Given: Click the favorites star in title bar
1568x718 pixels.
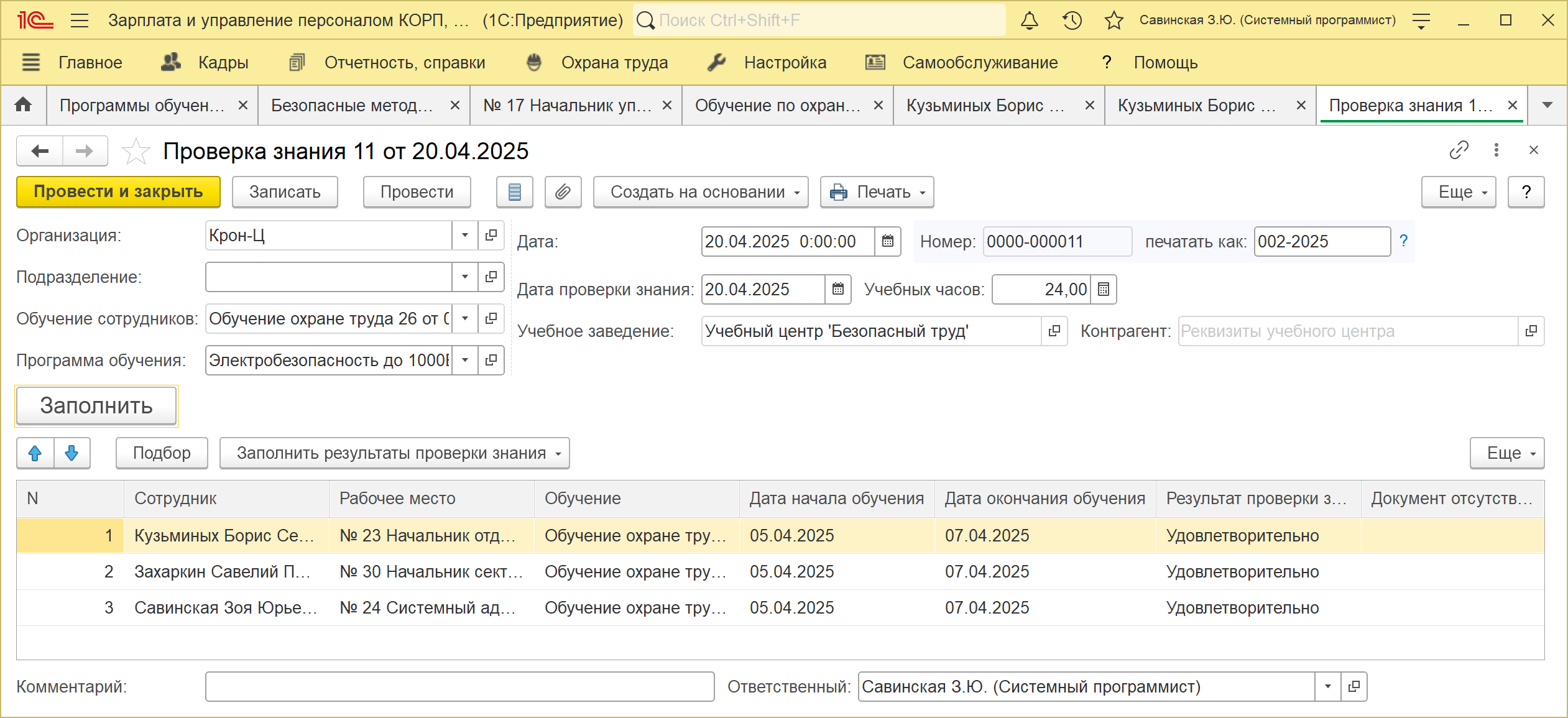Looking at the screenshot, I should [x=1114, y=21].
